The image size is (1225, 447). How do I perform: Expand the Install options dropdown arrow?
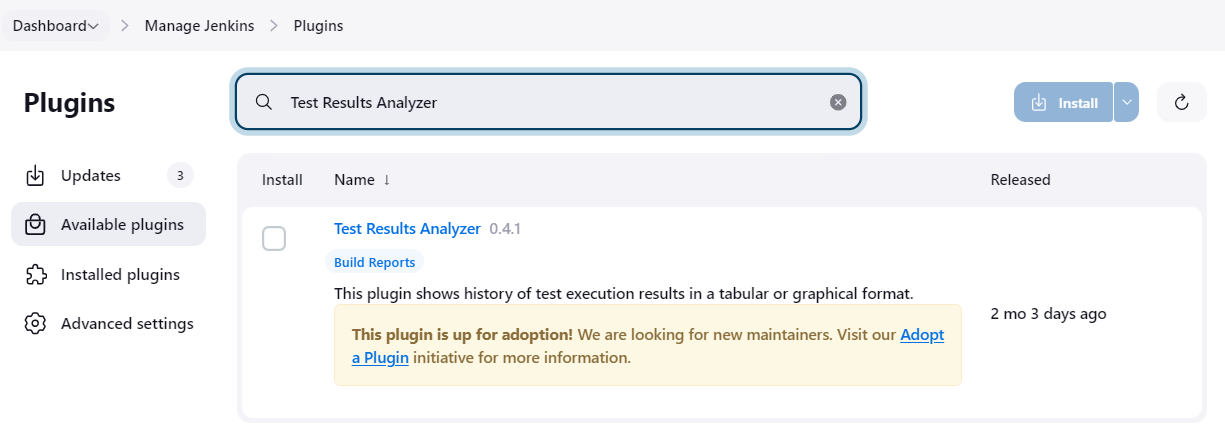tap(1127, 102)
